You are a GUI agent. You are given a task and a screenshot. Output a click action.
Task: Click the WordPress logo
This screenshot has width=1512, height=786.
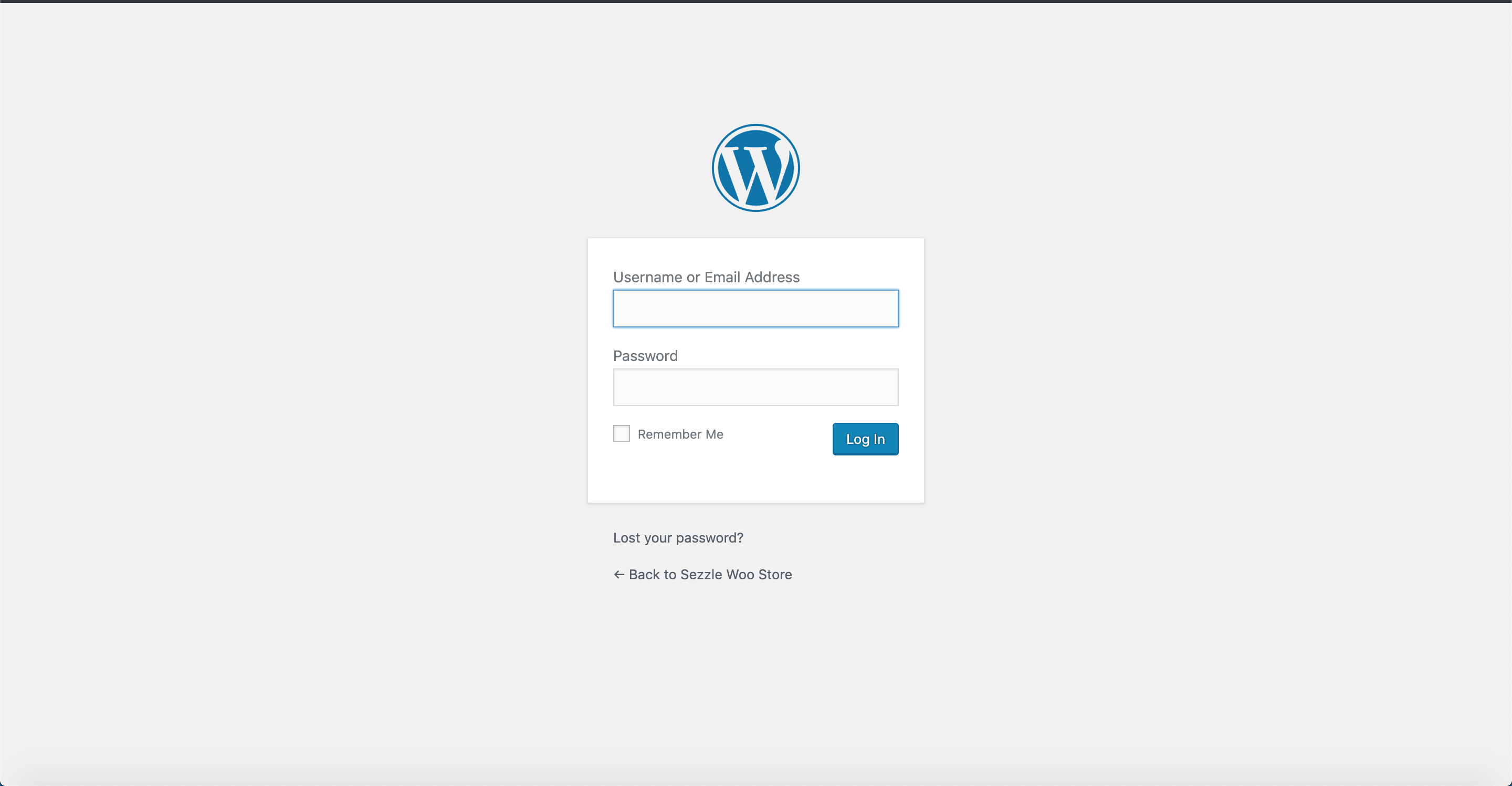pyautogui.click(x=755, y=168)
